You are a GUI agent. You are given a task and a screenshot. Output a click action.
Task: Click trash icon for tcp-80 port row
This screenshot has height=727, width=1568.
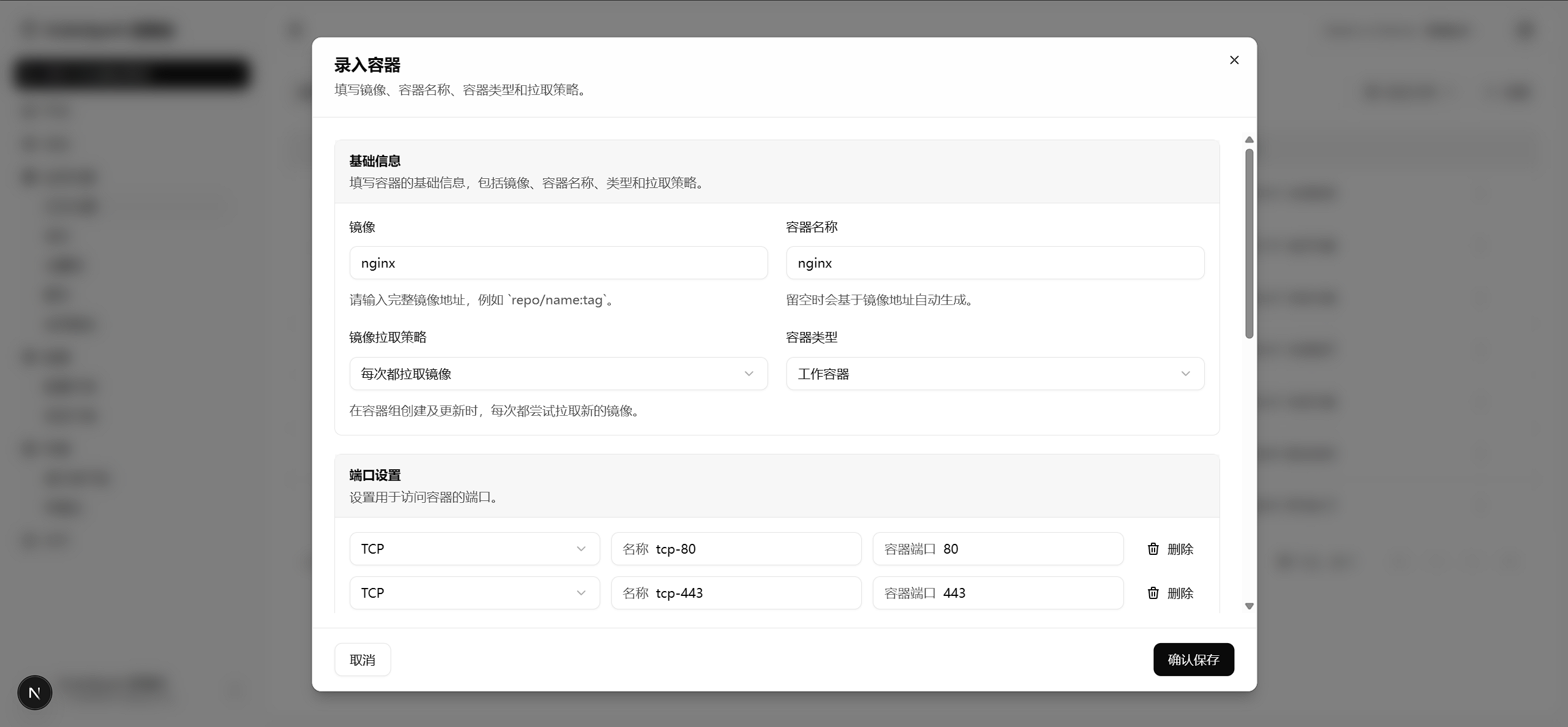1153,549
